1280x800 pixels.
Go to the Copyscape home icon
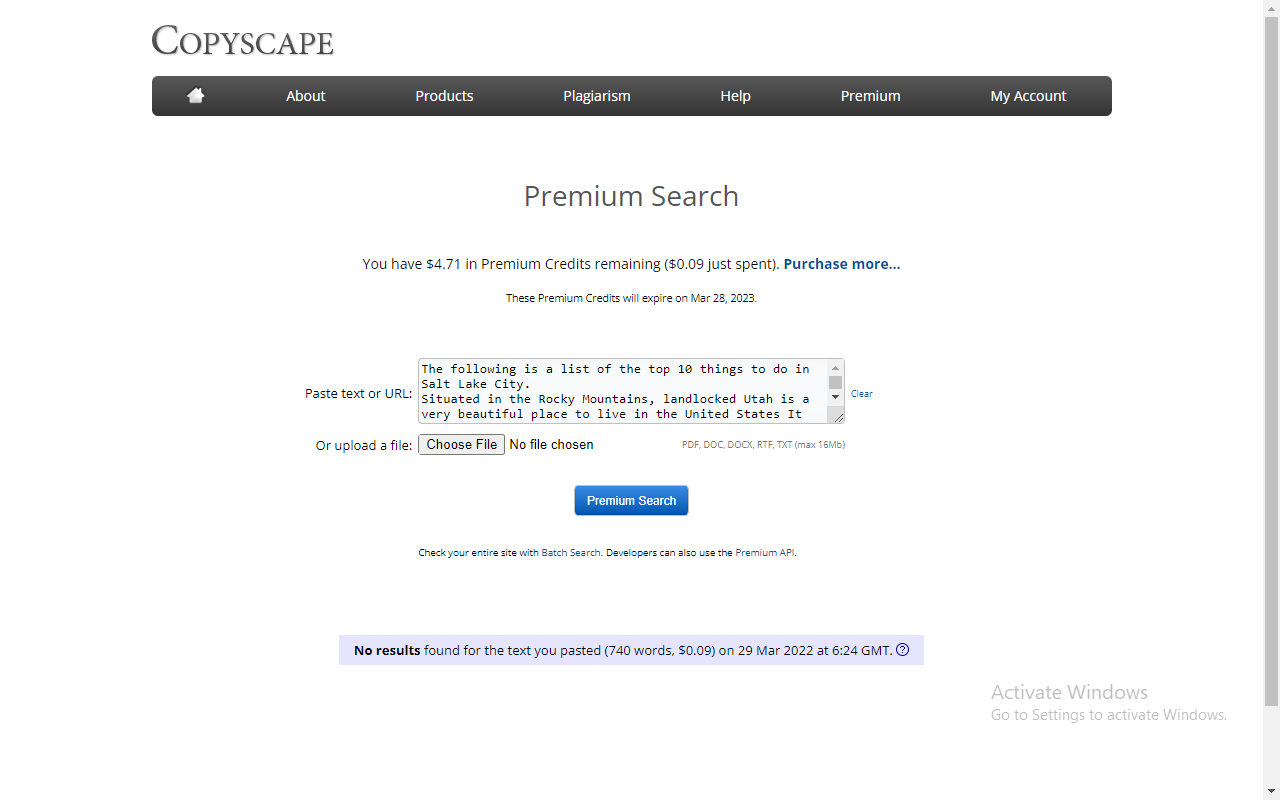point(196,96)
